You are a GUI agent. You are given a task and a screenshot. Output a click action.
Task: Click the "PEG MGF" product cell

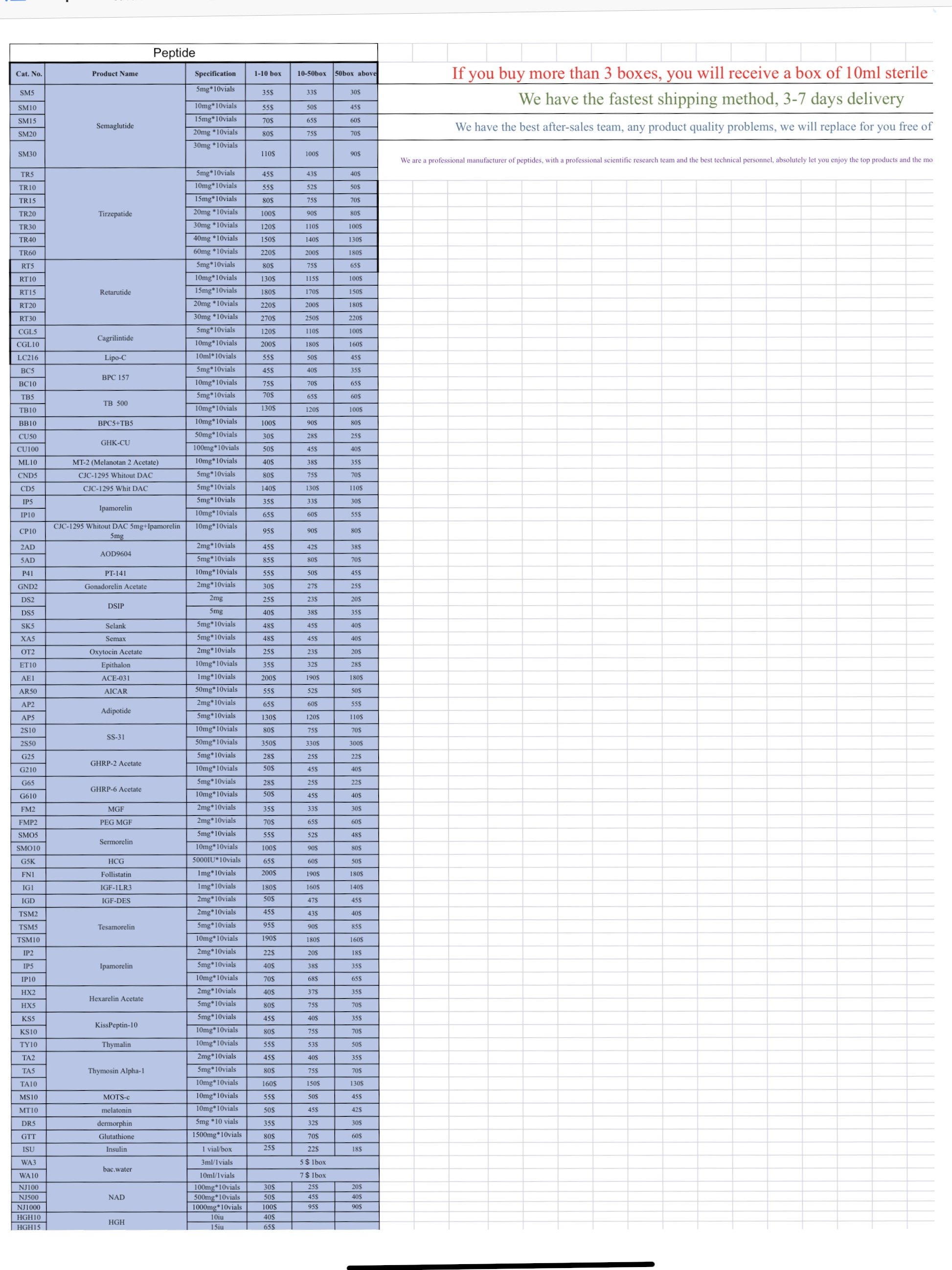point(116,822)
